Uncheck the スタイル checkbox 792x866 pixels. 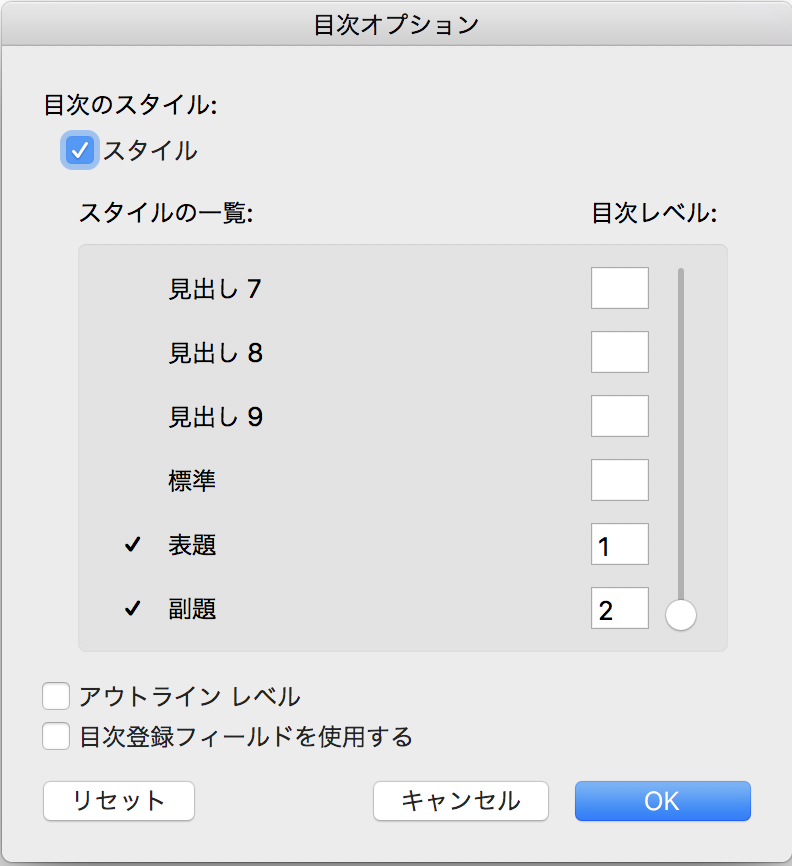(x=80, y=151)
